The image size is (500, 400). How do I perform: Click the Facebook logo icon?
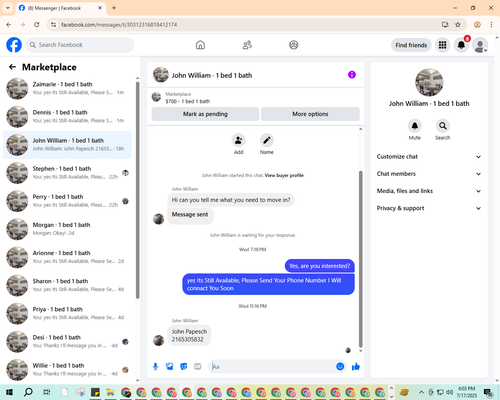coord(14,45)
